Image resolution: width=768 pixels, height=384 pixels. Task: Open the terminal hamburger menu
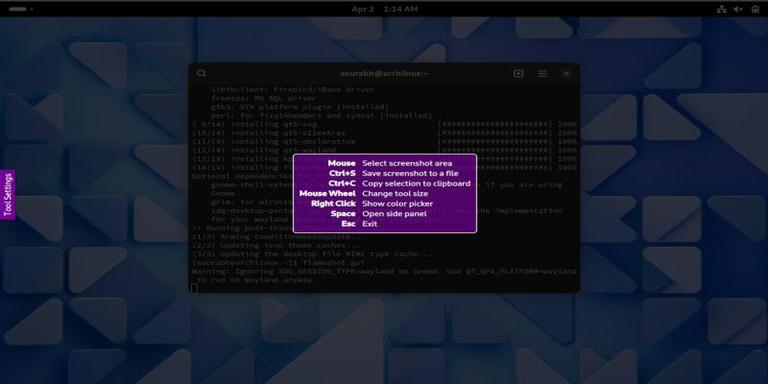pyautogui.click(x=543, y=73)
